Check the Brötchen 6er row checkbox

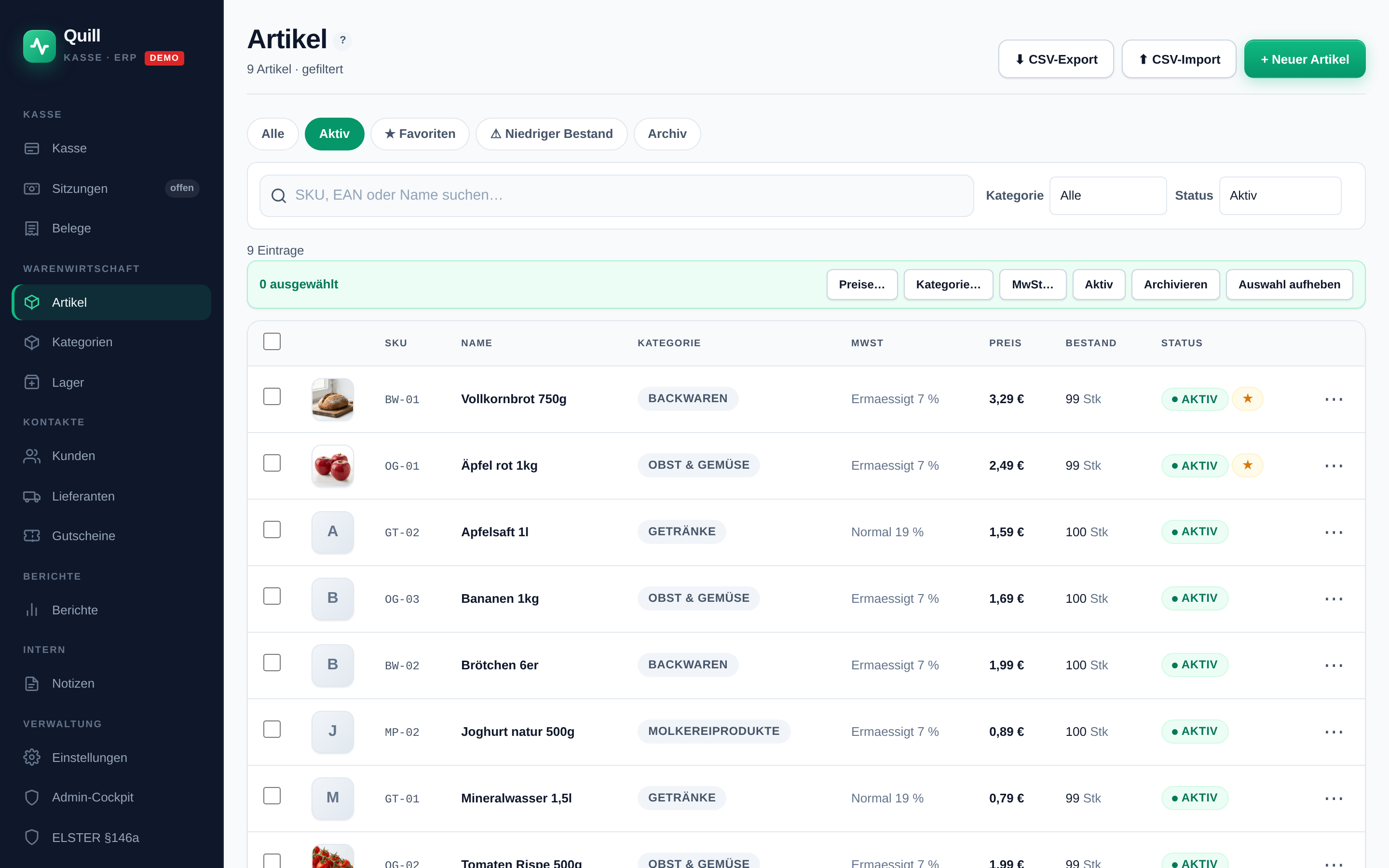272,663
